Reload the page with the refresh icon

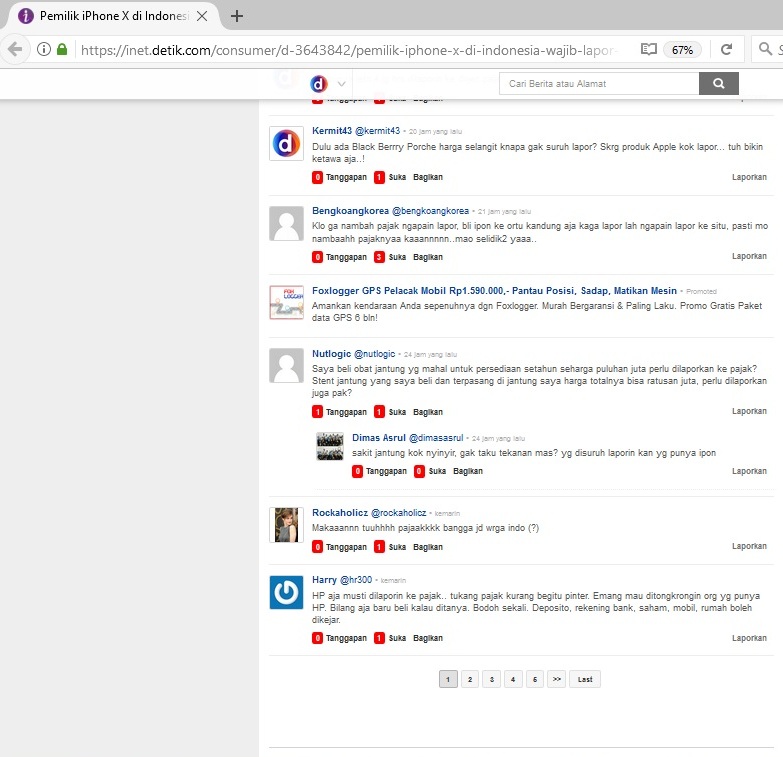tap(727, 49)
